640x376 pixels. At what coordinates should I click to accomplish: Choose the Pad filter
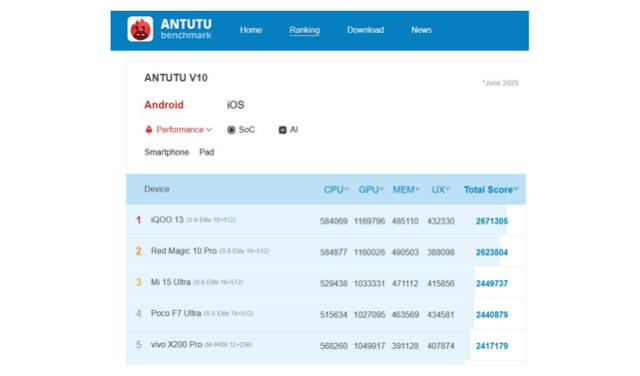pos(207,152)
